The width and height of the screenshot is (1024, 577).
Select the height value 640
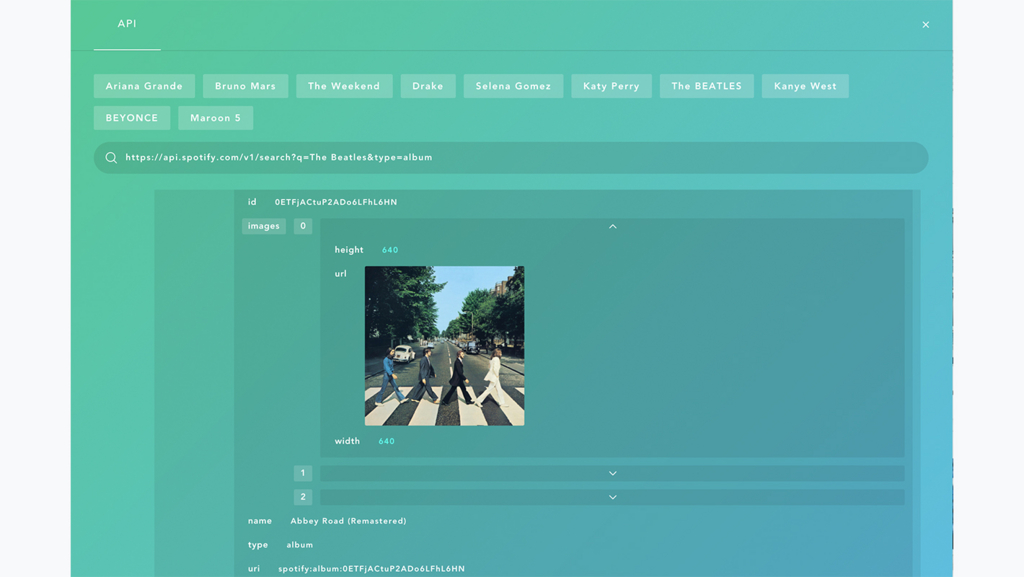point(390,250)
